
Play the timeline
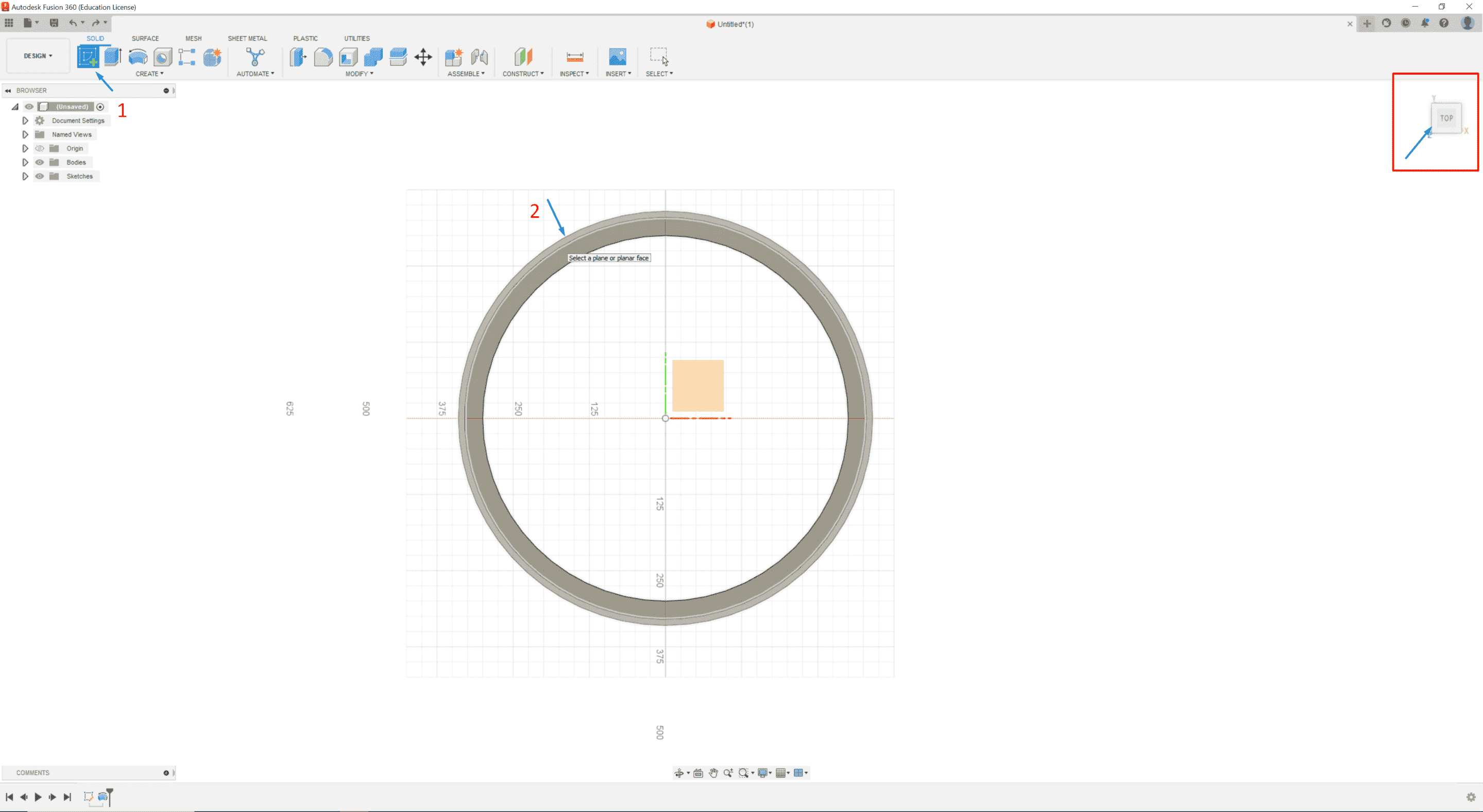point(38,797)
